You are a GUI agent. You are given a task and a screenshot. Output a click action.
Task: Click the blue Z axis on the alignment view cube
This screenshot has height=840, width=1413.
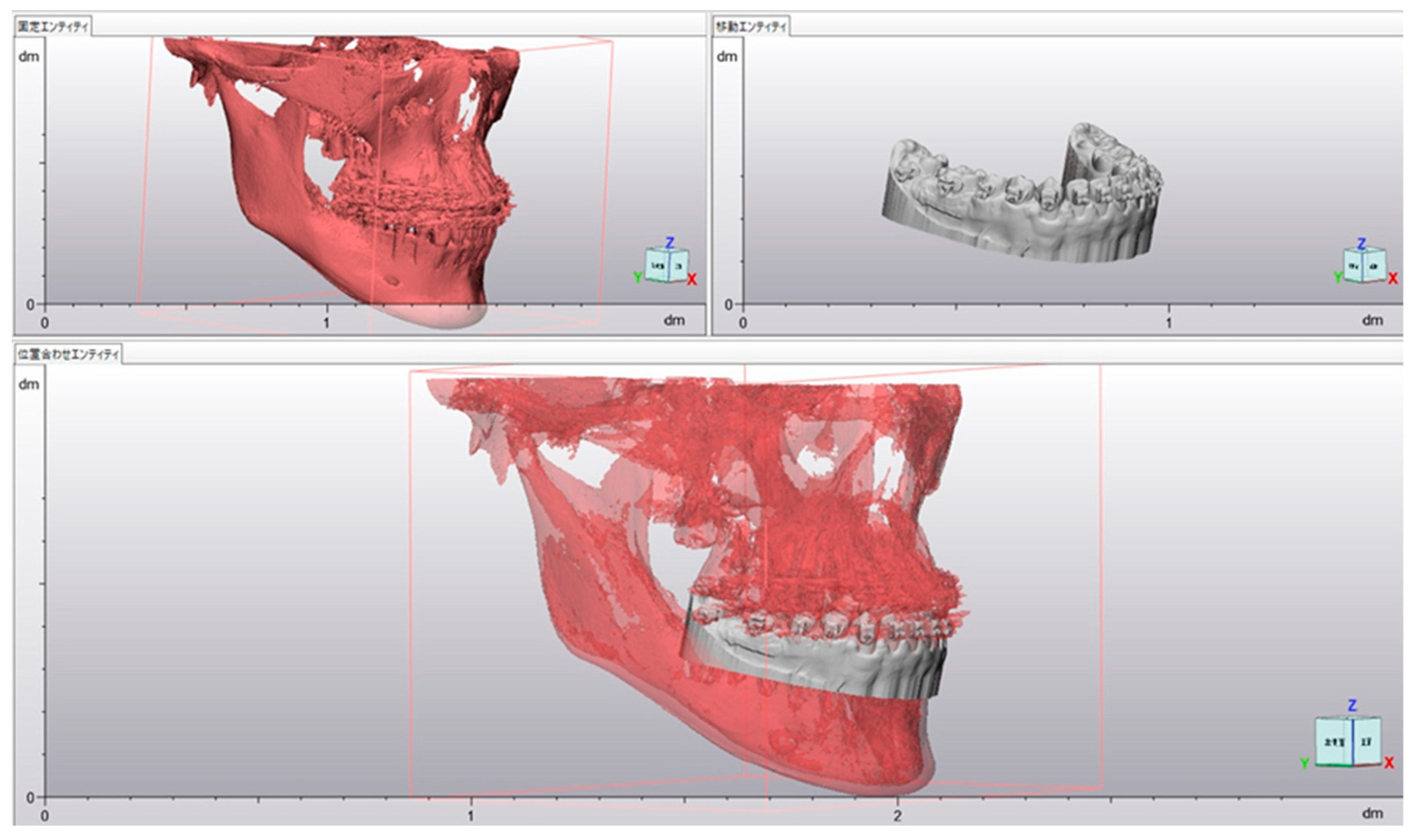click(1353, 705)
